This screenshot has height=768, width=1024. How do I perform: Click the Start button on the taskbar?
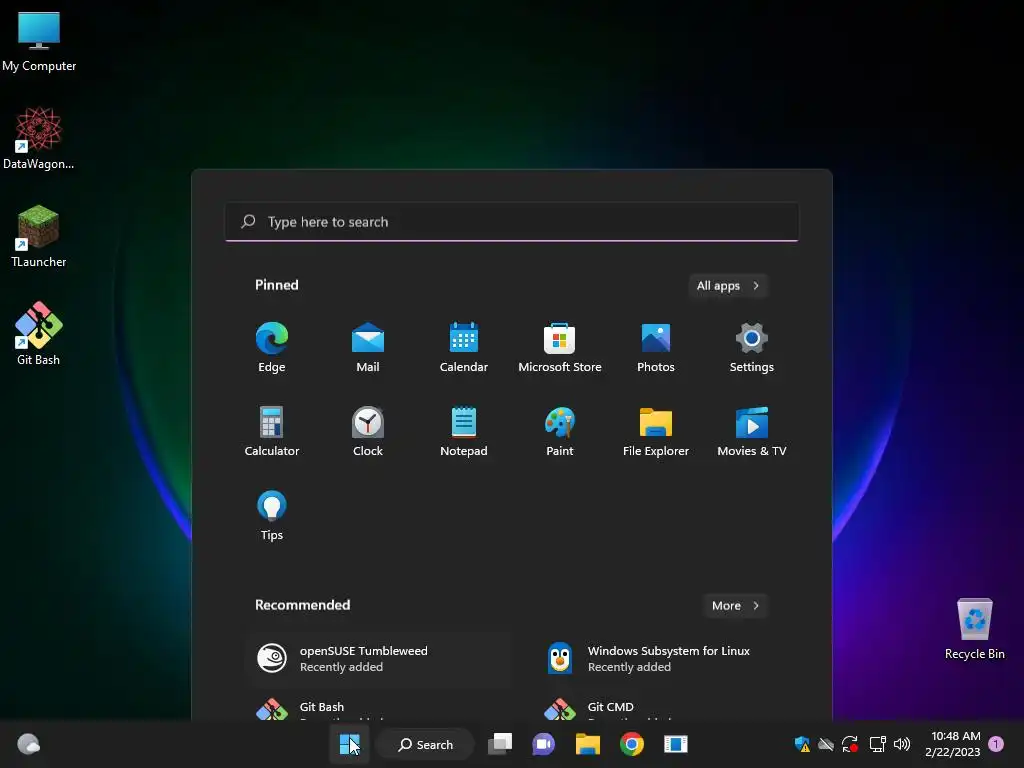click(349, 744)
